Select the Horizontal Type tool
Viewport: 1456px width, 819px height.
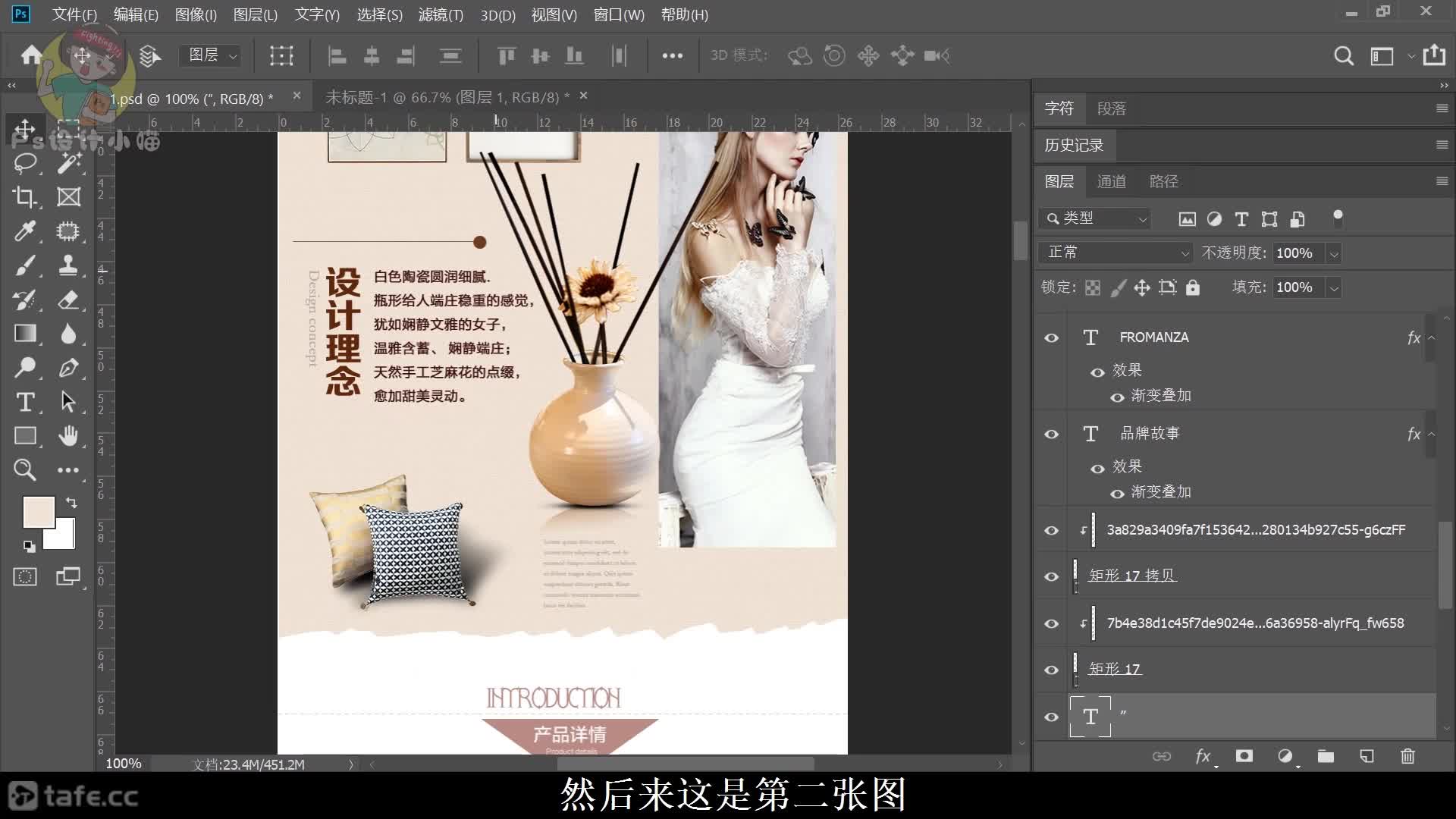click(x=25, y=402)
